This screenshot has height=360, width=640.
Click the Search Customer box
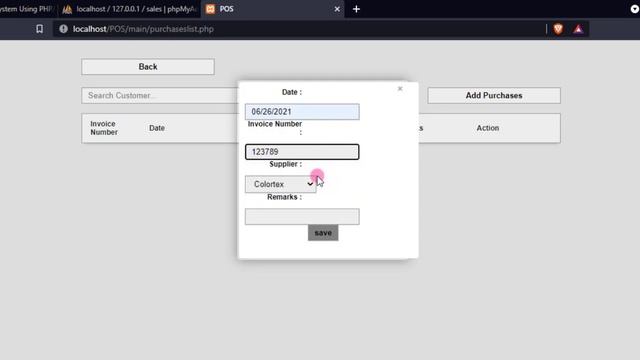coord(160,96)
